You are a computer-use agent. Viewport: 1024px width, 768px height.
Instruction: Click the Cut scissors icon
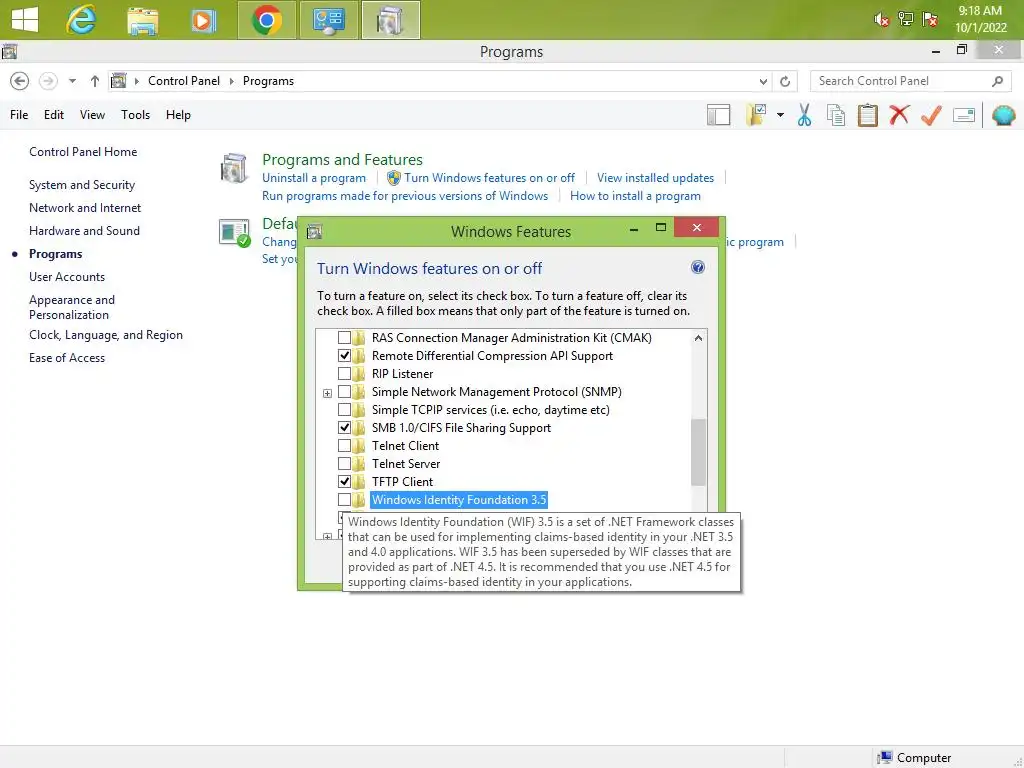tap(804, 115)
